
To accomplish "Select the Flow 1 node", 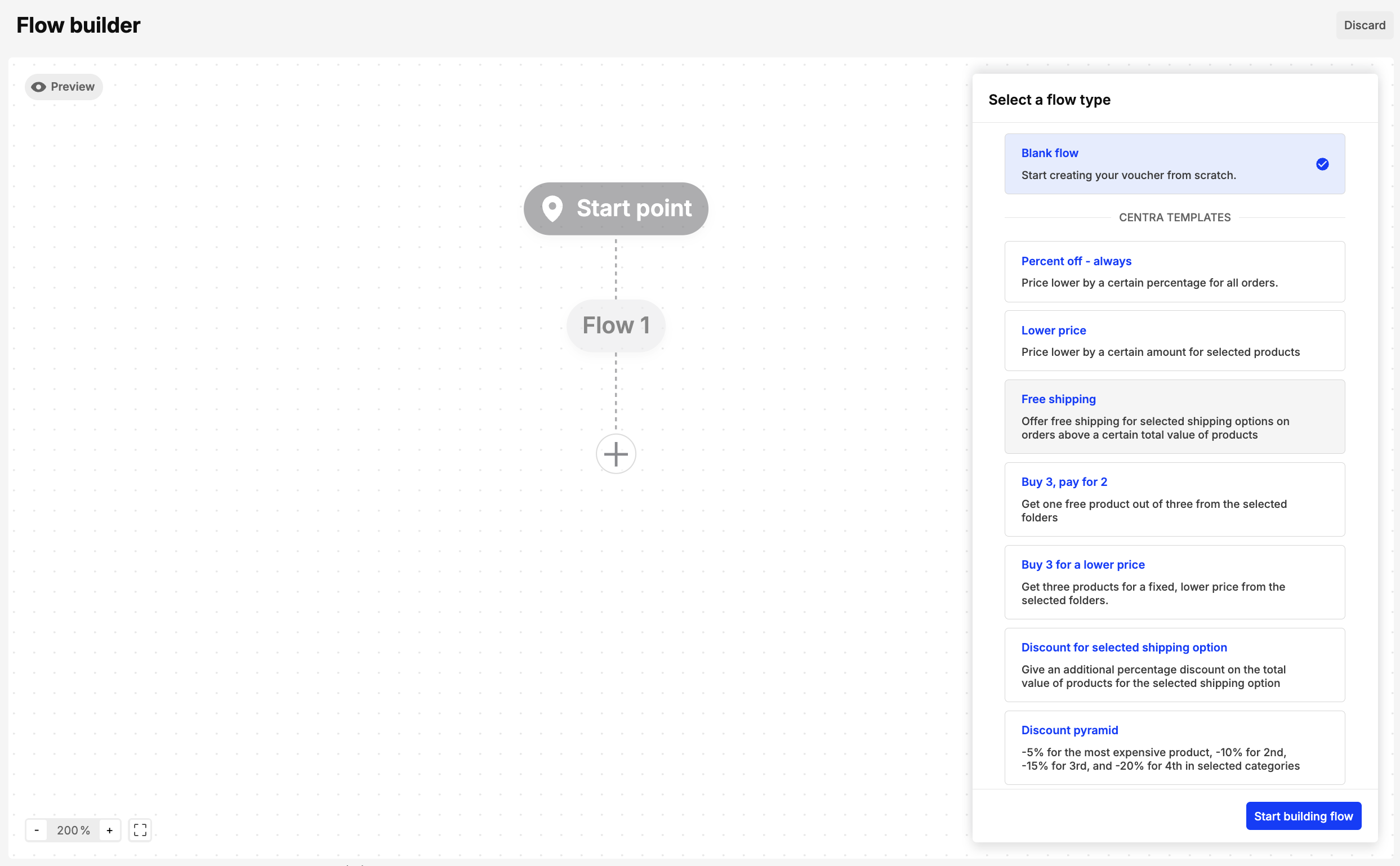I will (x=616, y=325).
